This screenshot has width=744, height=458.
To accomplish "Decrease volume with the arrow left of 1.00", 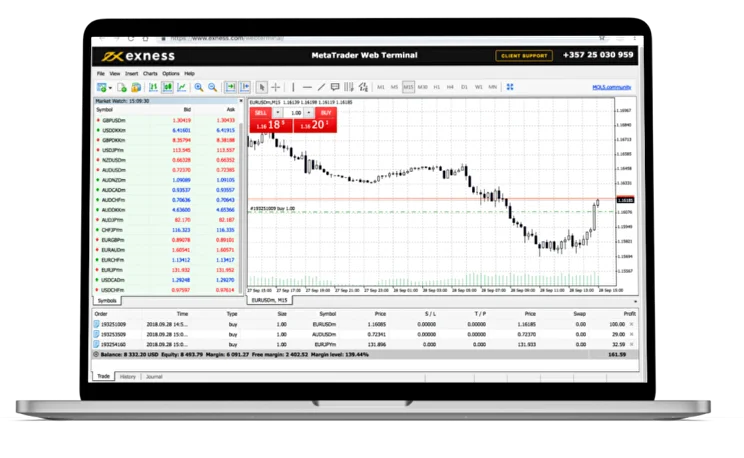I will click(x=278, y=112).
